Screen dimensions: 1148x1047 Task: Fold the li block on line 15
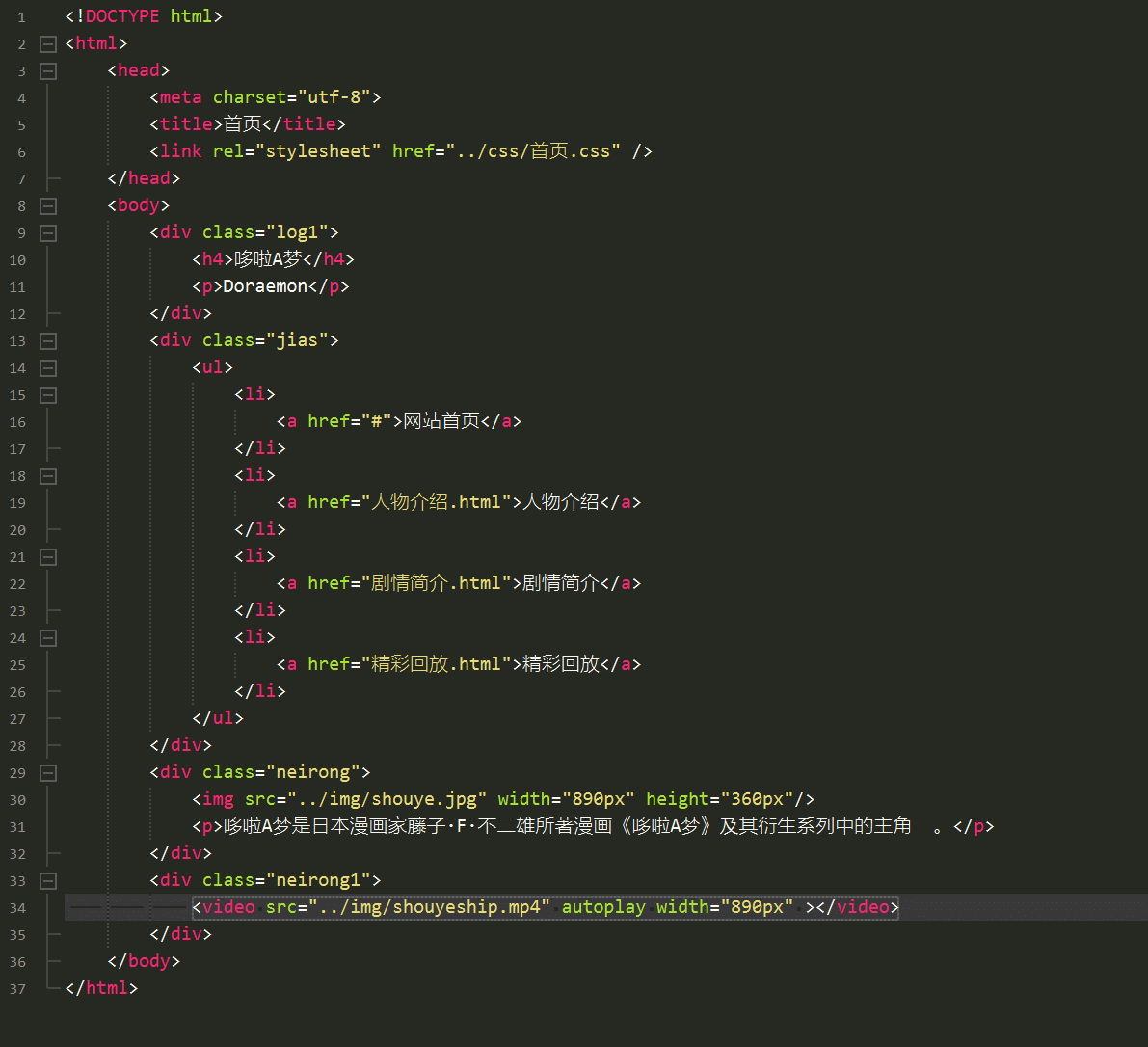(48, 394)
